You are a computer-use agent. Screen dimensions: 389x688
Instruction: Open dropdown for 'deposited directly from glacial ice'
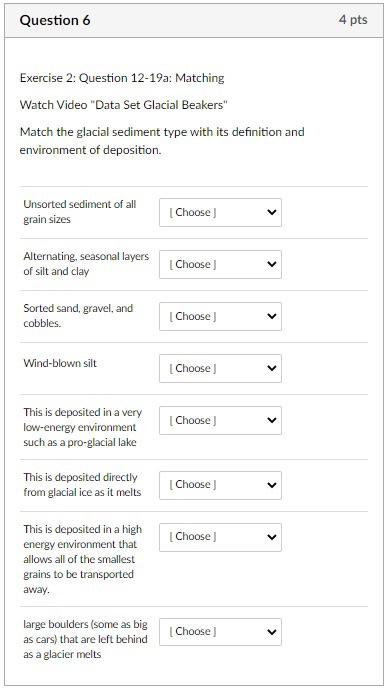click(x=220, y=485)
